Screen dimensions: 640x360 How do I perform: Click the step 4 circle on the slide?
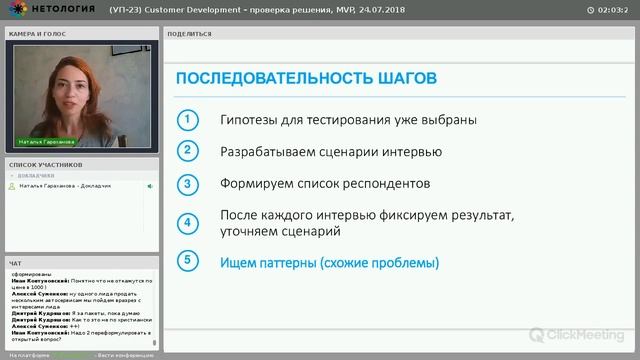click(x=188, y=223)
